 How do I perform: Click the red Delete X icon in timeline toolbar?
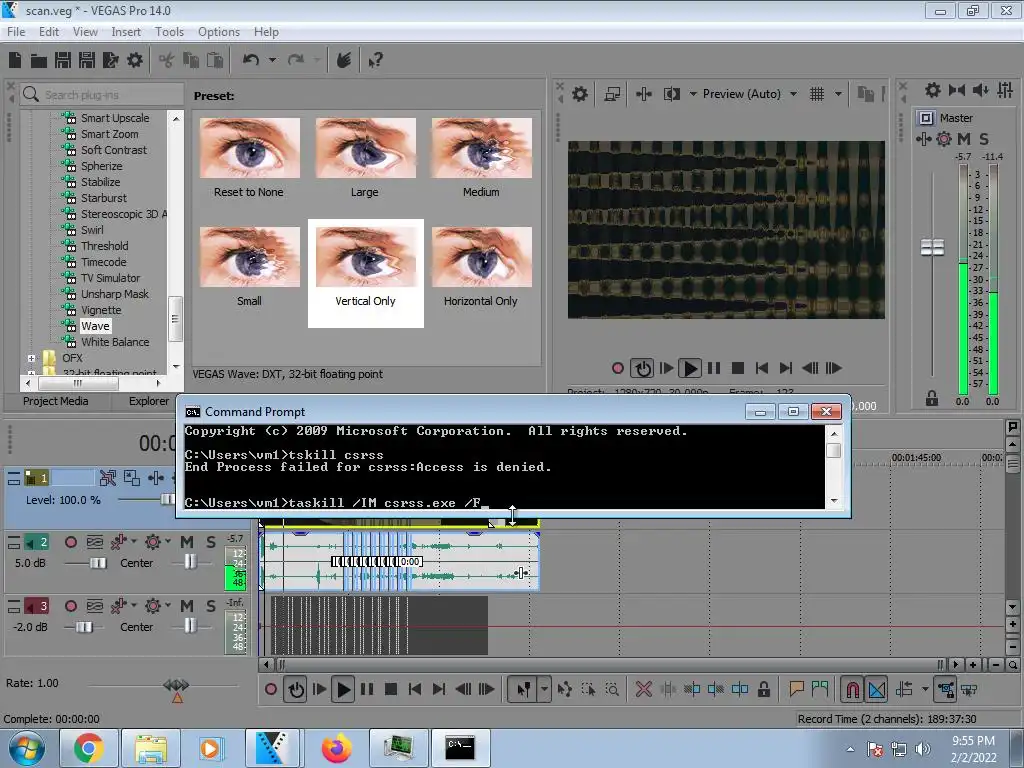(x=643, y=689)
